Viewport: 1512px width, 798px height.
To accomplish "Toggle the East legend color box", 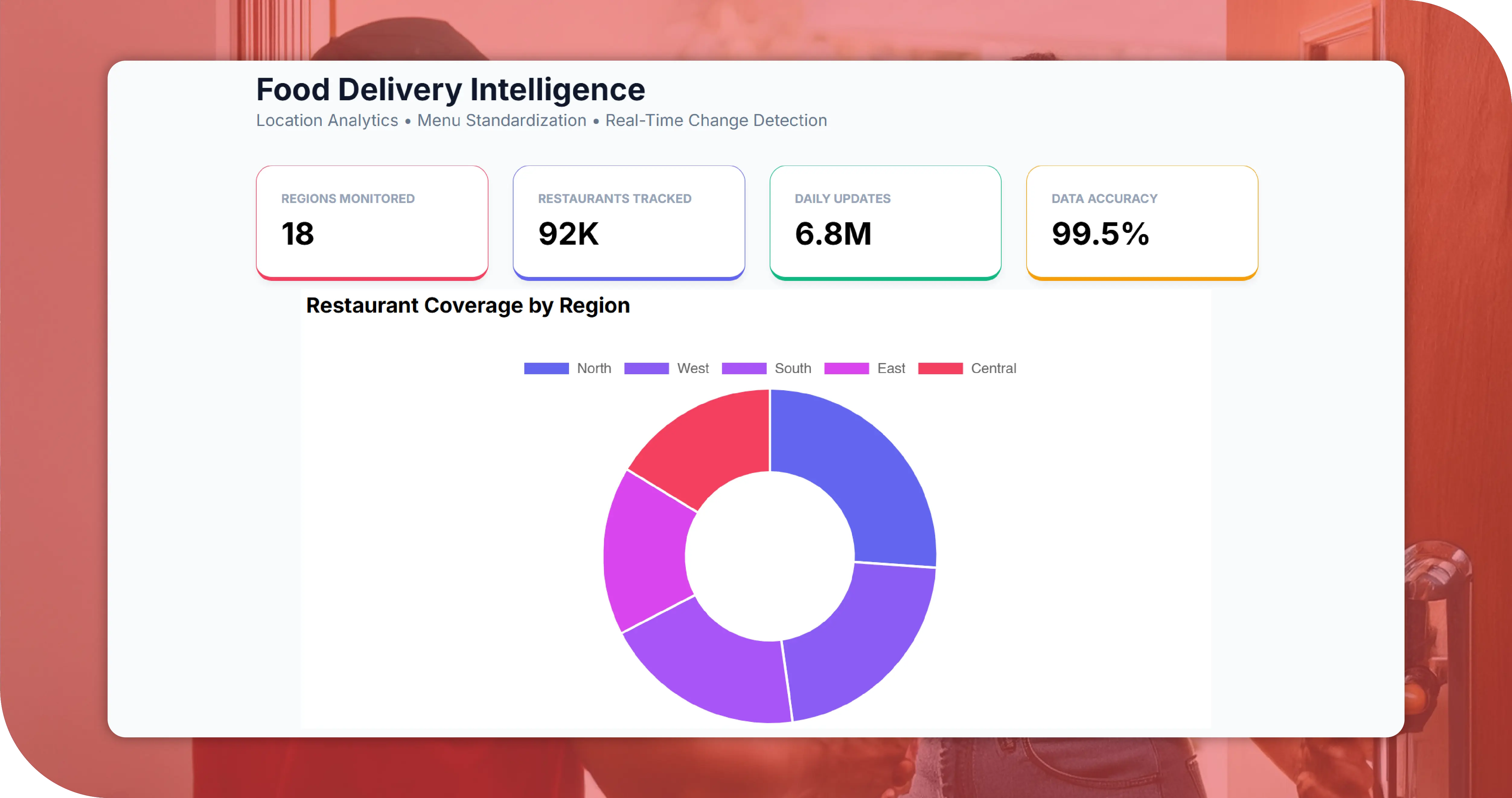I will click(846, 368).
